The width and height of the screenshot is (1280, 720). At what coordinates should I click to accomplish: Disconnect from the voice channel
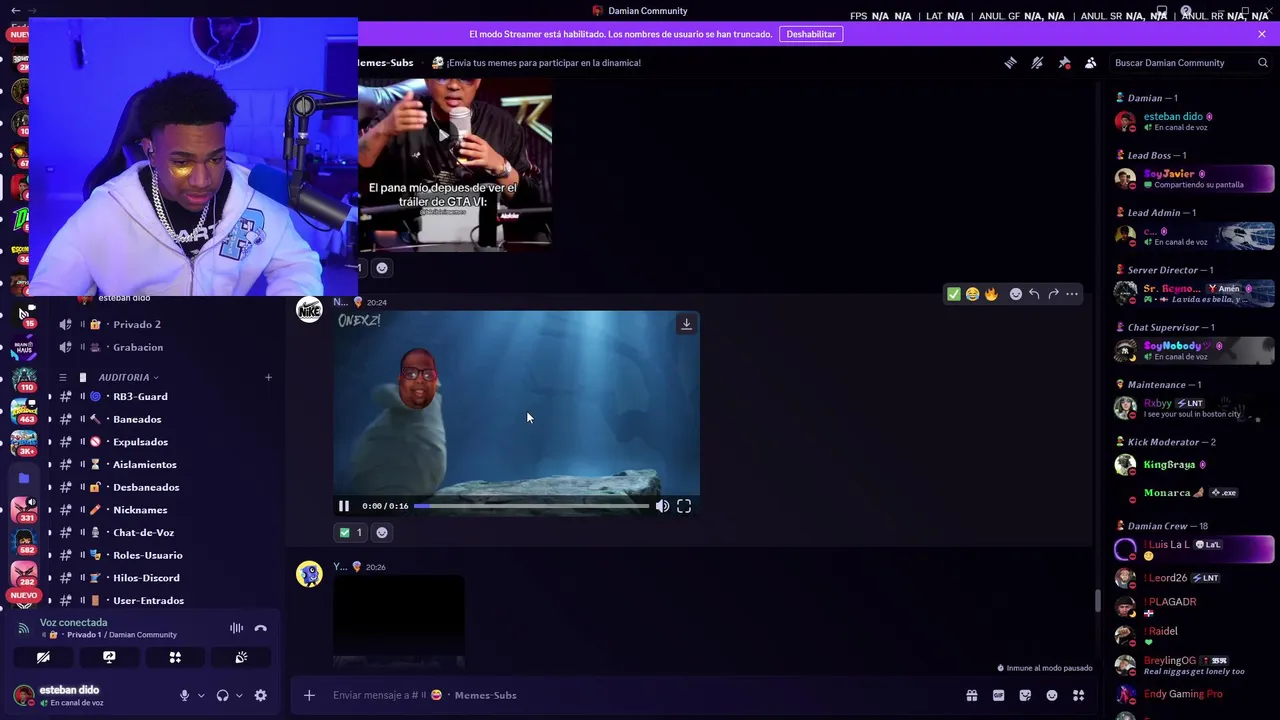[261, 629]
